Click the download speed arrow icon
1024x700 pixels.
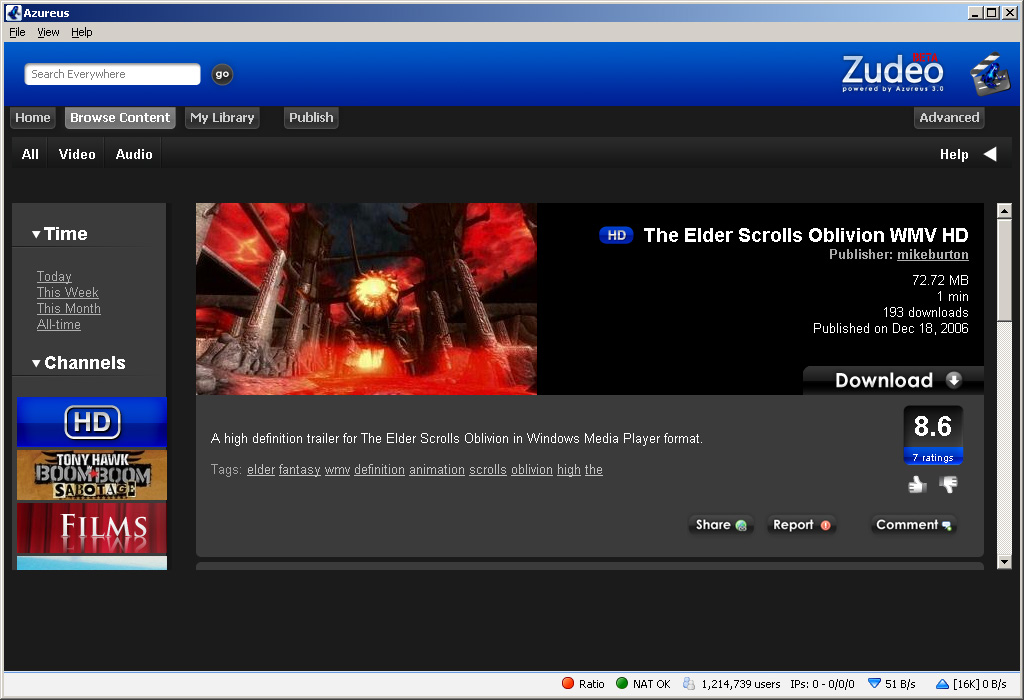point(874,684)
